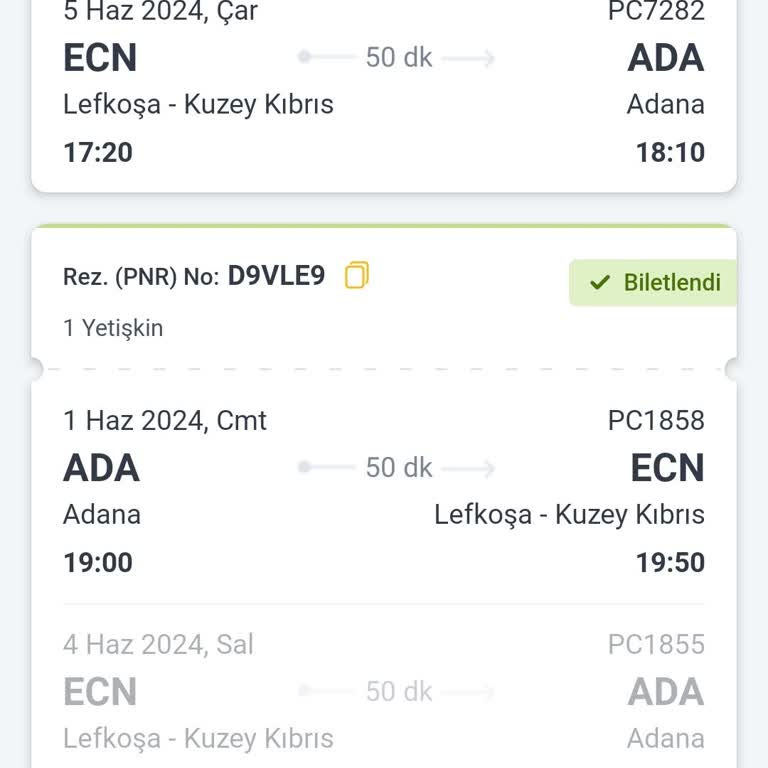Tap the 50 dk arrow for PC7282

398,57
